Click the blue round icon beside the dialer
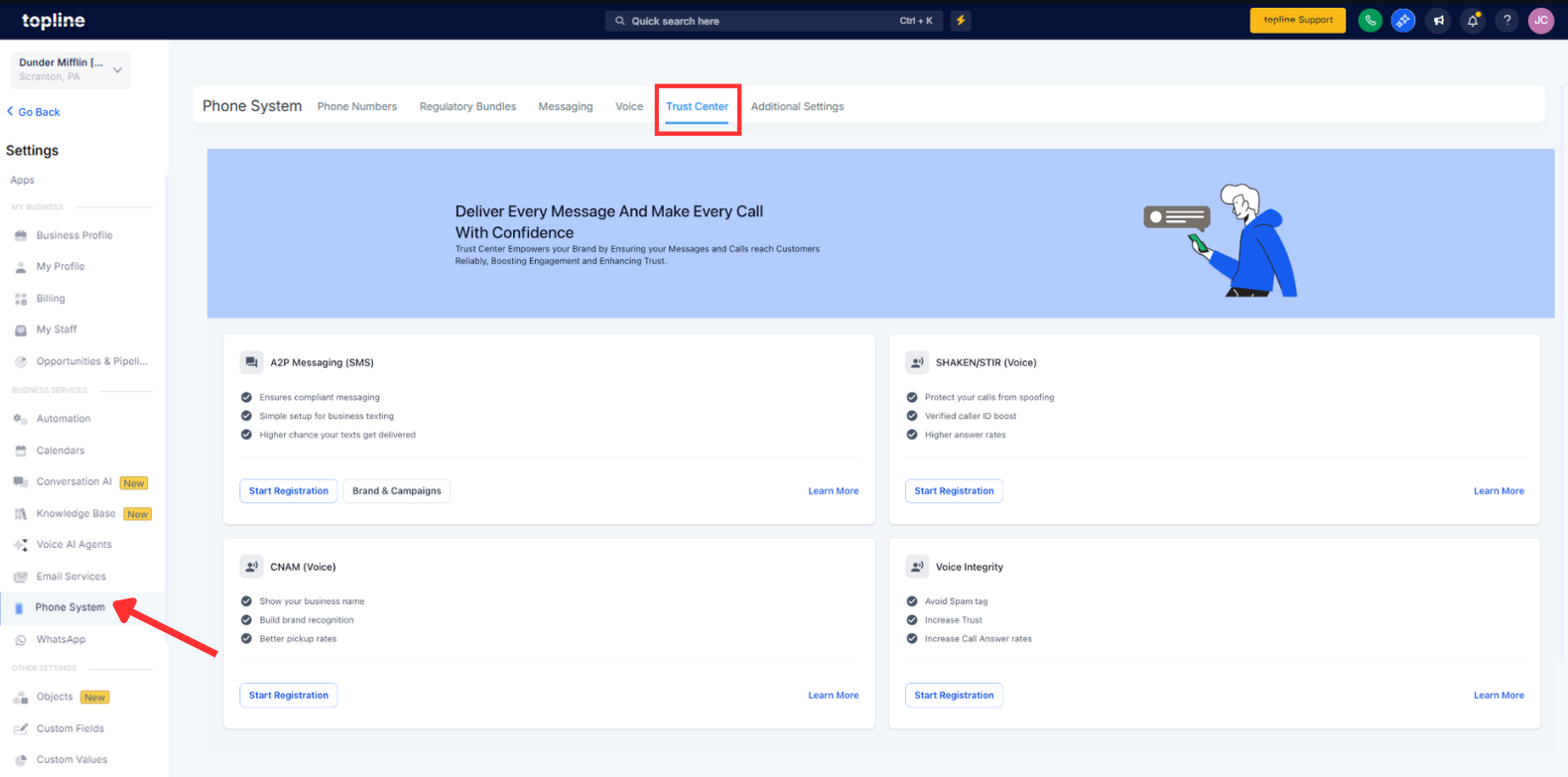Viewport: 1568px width, 777px height. (1403, 21)
